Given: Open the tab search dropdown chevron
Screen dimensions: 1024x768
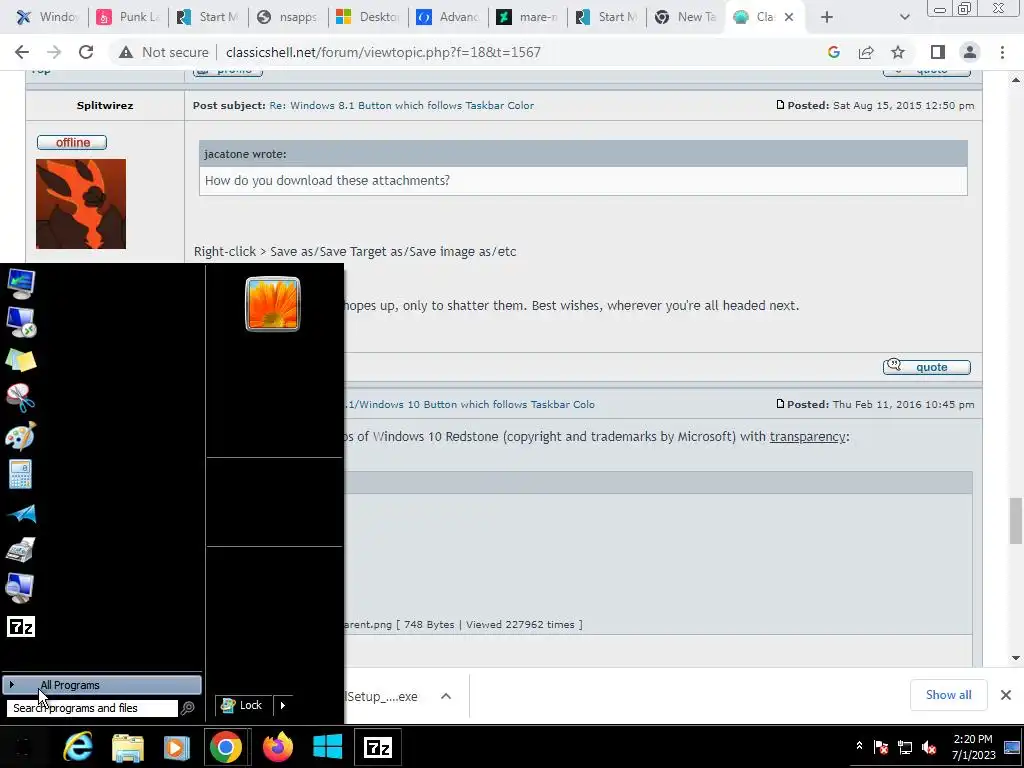Looking at the screenshot, I should pos(904,17).
